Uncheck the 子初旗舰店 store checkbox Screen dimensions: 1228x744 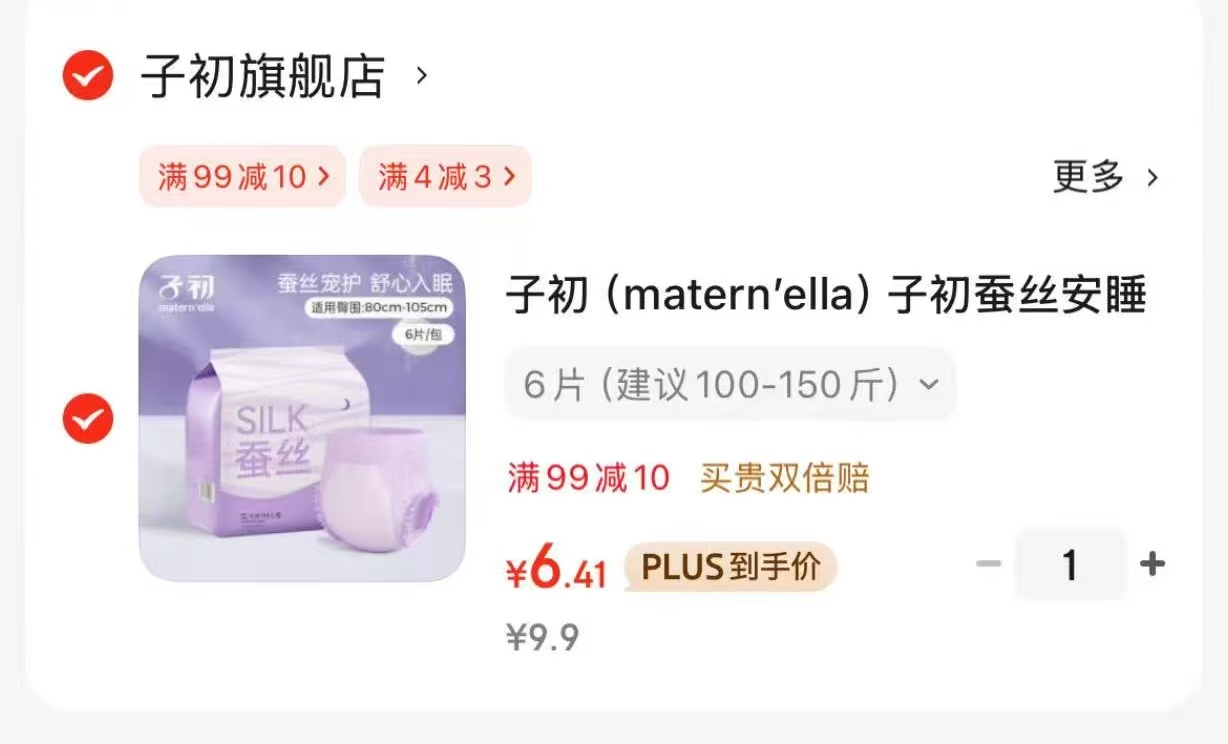(x=88, y=75)
